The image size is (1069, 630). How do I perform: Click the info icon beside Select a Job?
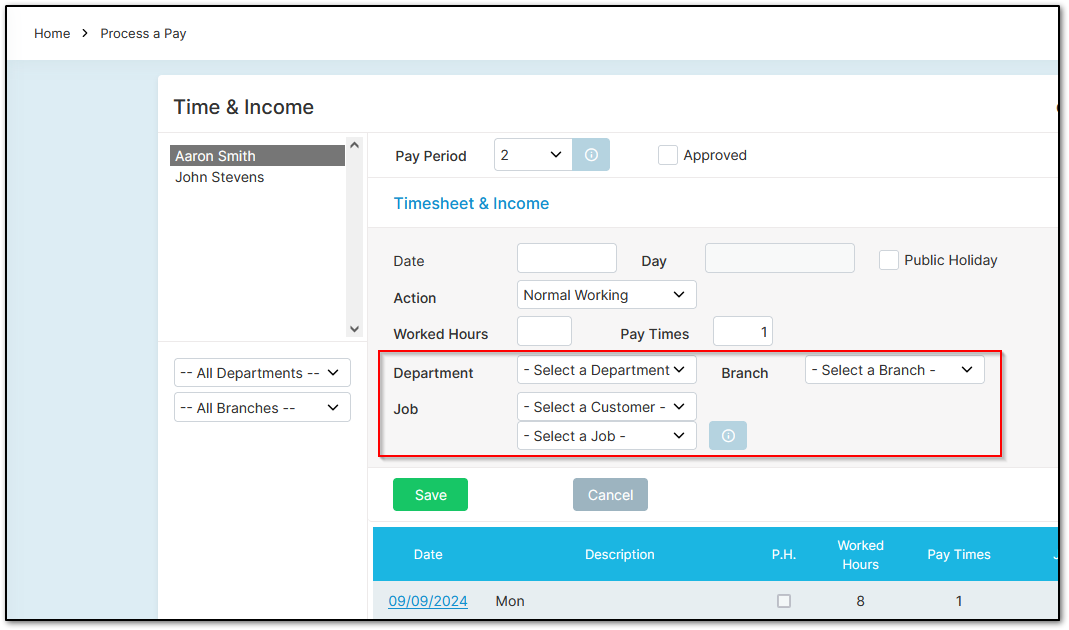click(727, 436)
